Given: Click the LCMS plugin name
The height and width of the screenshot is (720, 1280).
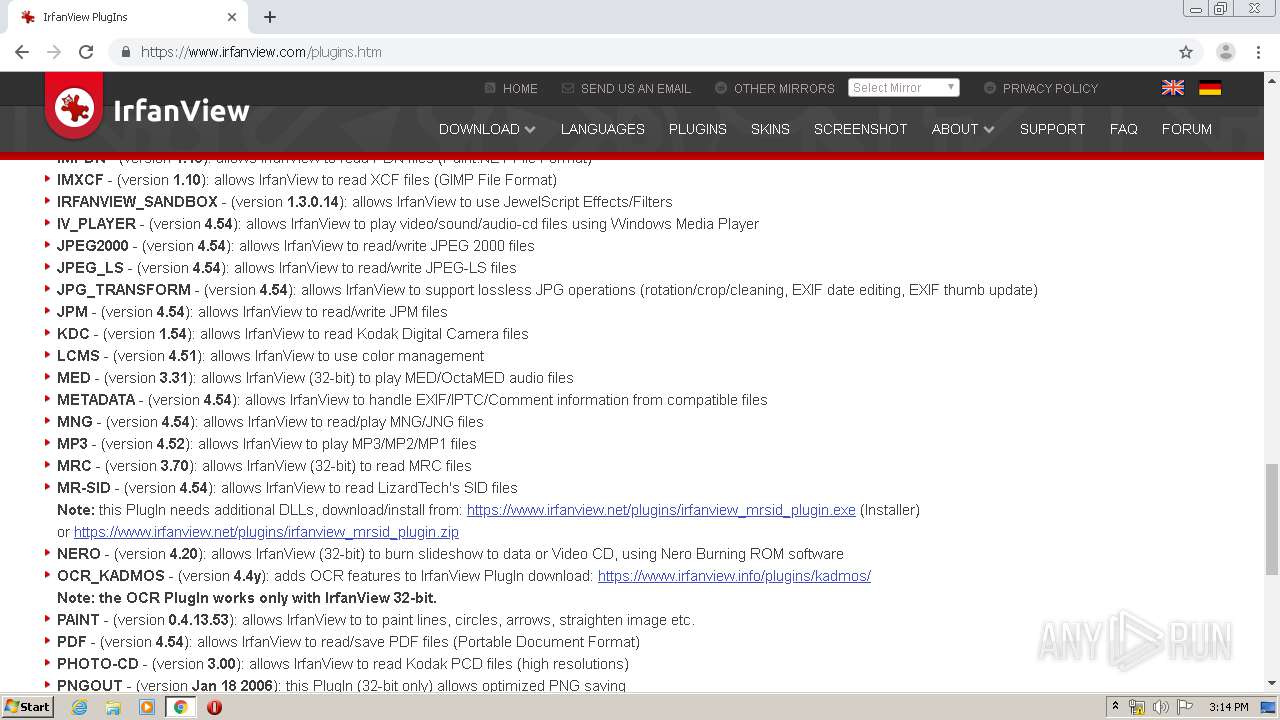Looking at the screenshot, I should tap(78, 356).
